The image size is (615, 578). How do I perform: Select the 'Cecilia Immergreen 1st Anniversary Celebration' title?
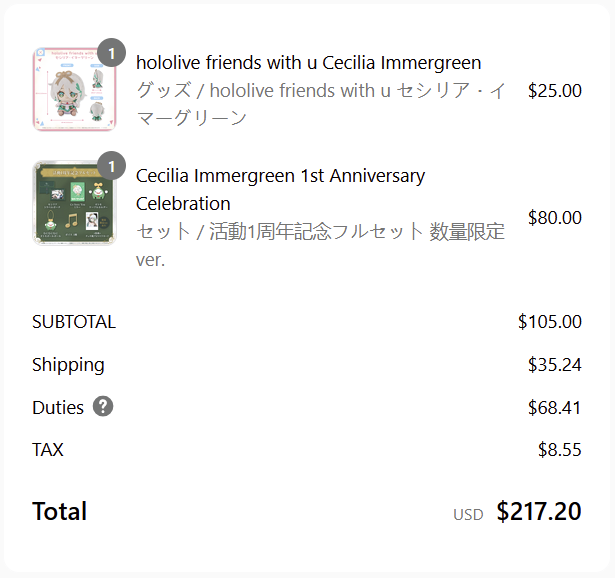point(280,189)
